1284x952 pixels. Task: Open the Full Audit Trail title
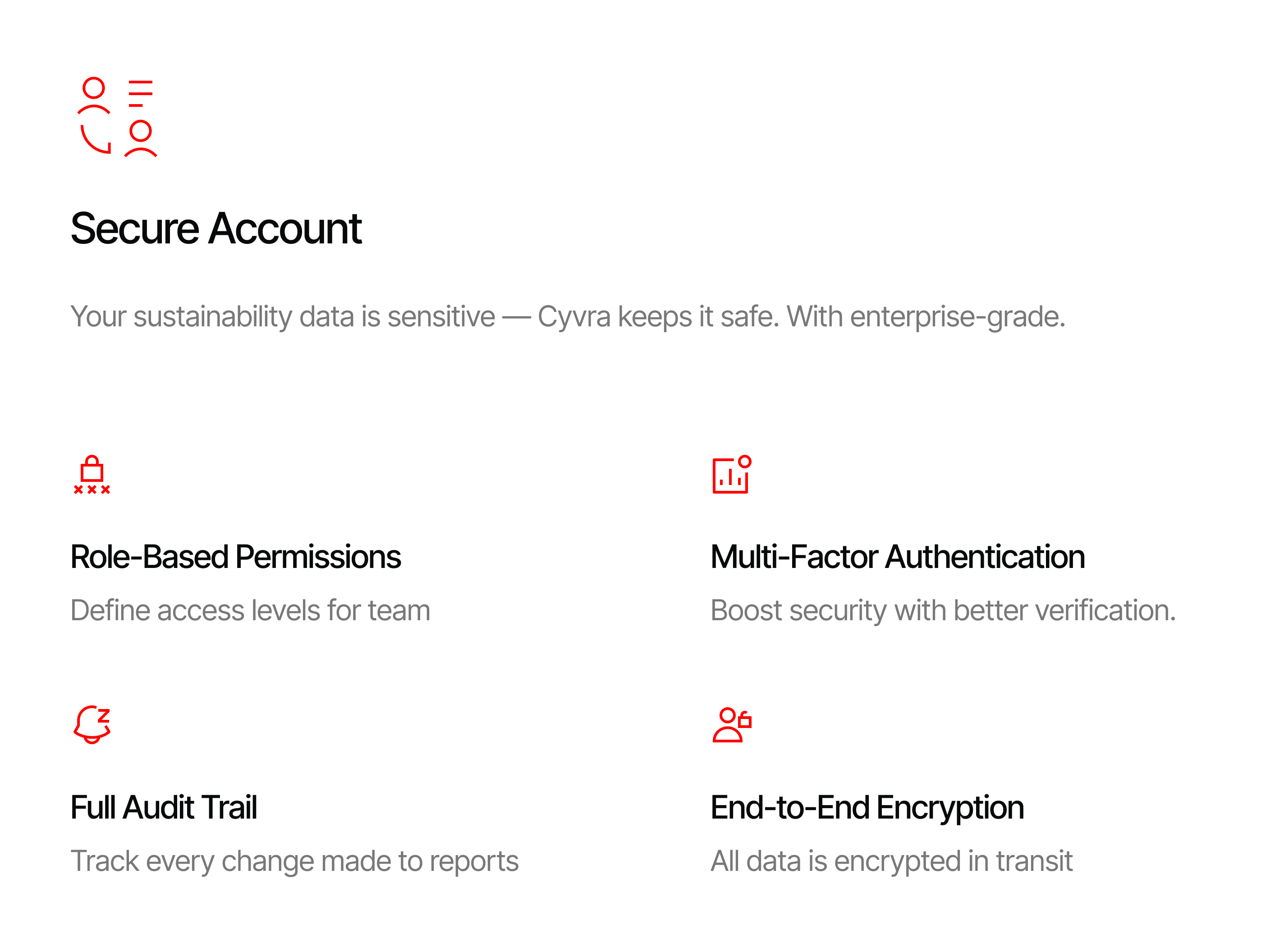point(164,807)
